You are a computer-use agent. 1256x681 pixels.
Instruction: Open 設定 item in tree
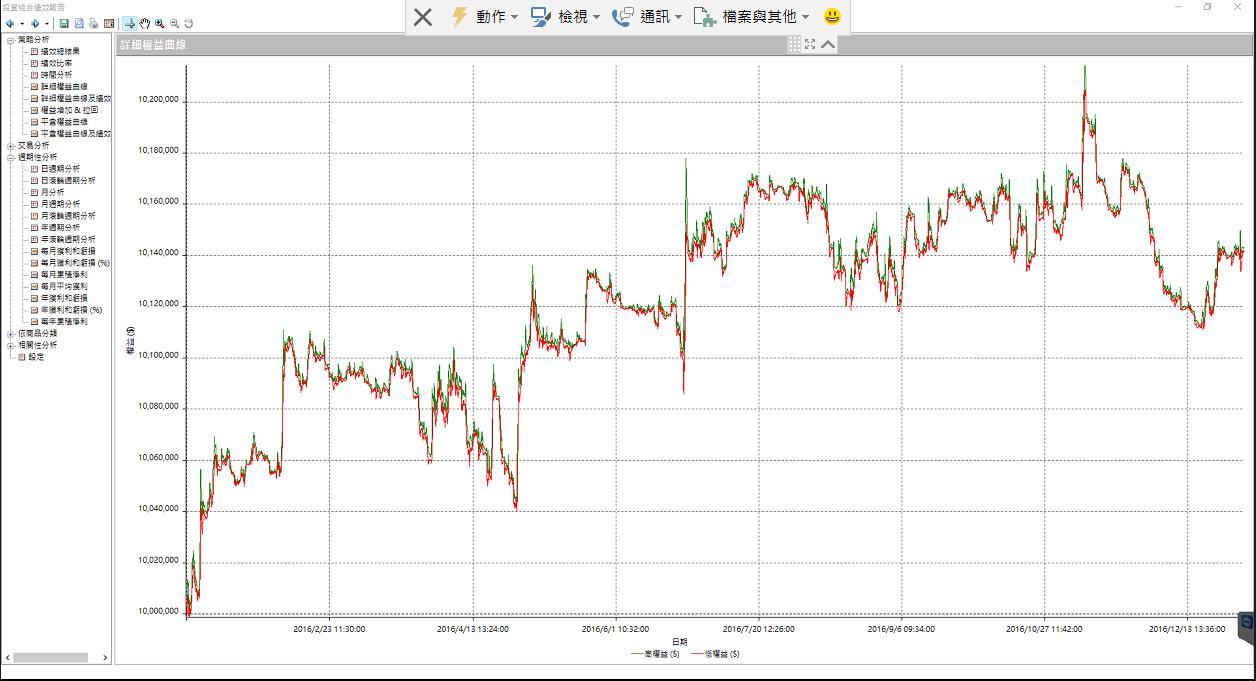pyautogui.click(x=36, y=357)
